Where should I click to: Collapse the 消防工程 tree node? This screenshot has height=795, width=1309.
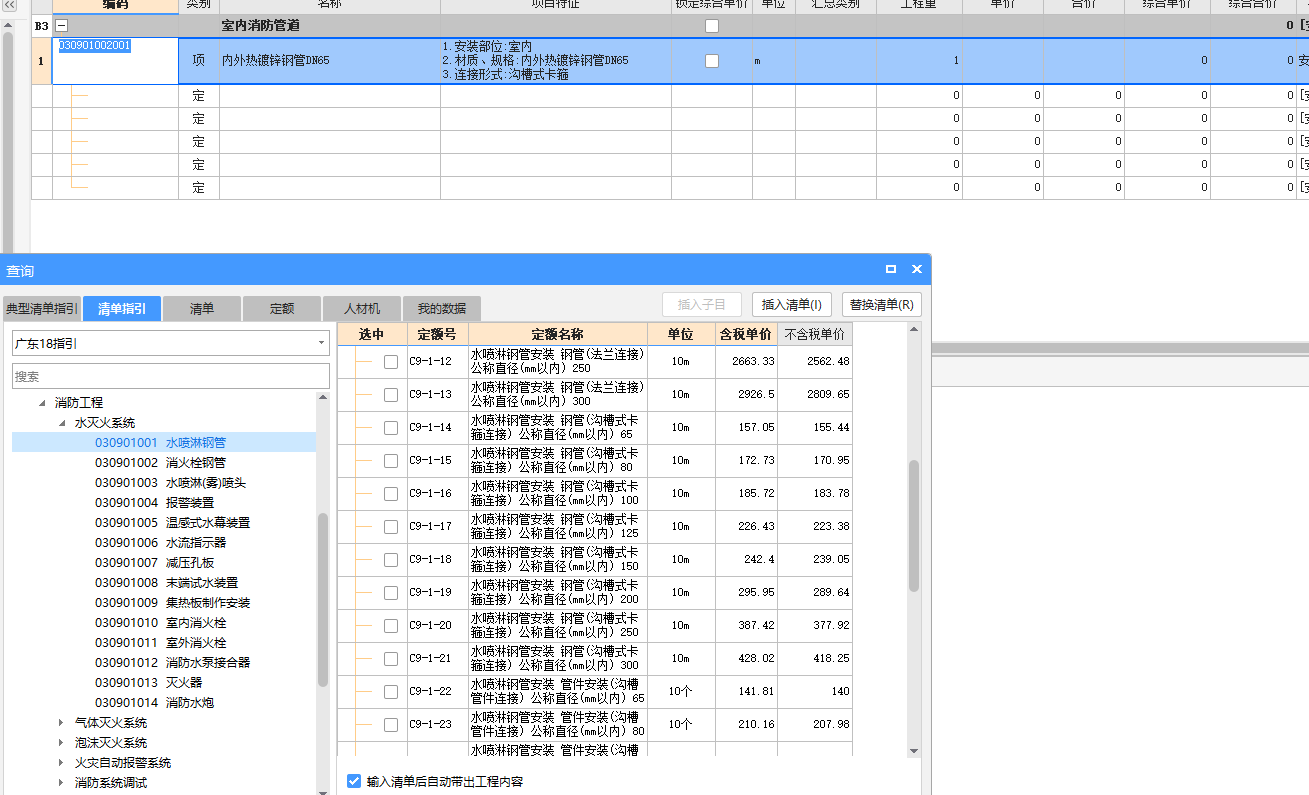point(42,403)
